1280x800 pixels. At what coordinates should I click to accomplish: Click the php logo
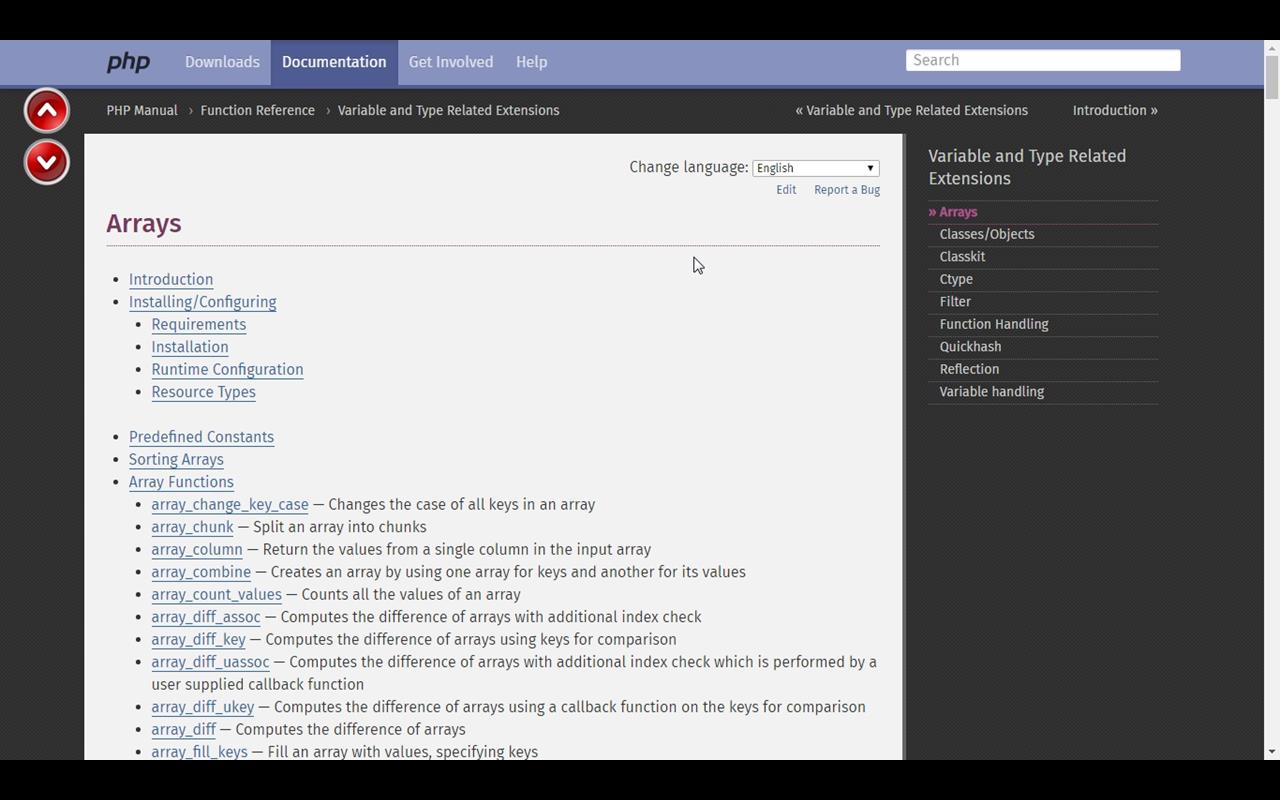pos(128,63)
